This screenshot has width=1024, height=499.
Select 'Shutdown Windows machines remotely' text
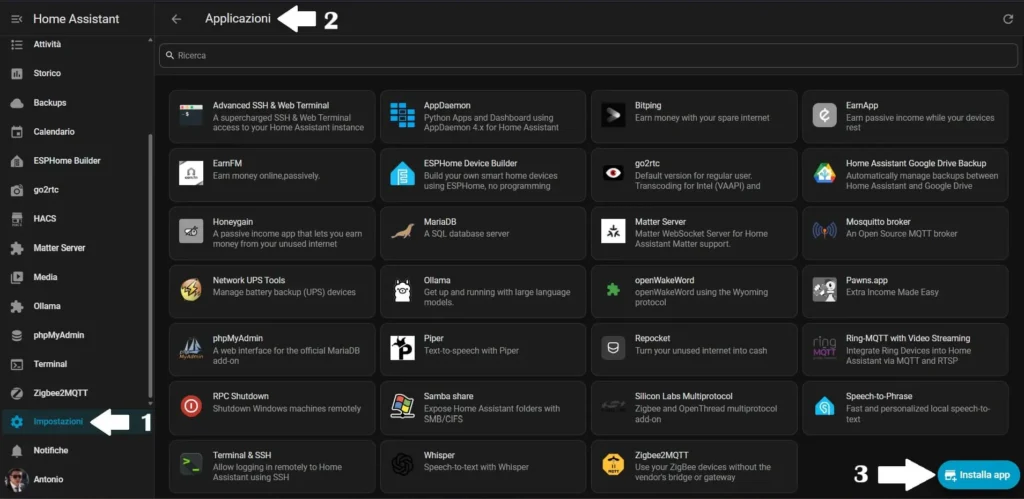coord(287,409)
